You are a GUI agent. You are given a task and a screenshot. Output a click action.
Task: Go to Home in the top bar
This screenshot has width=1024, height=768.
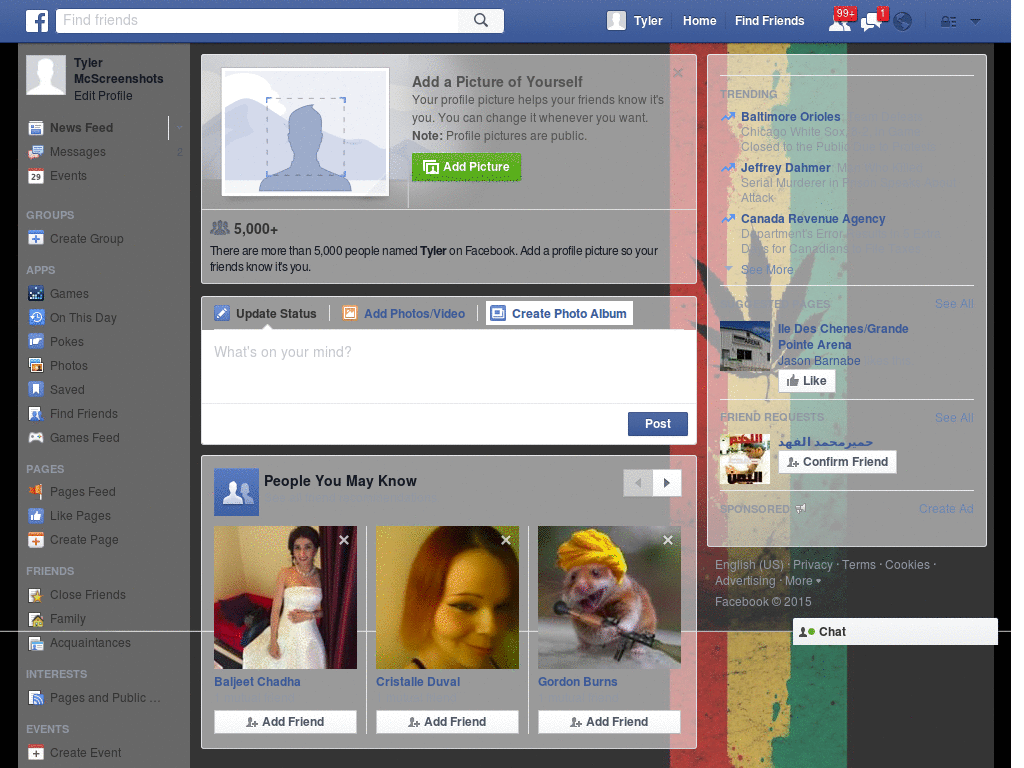click(x=699, y=21)
